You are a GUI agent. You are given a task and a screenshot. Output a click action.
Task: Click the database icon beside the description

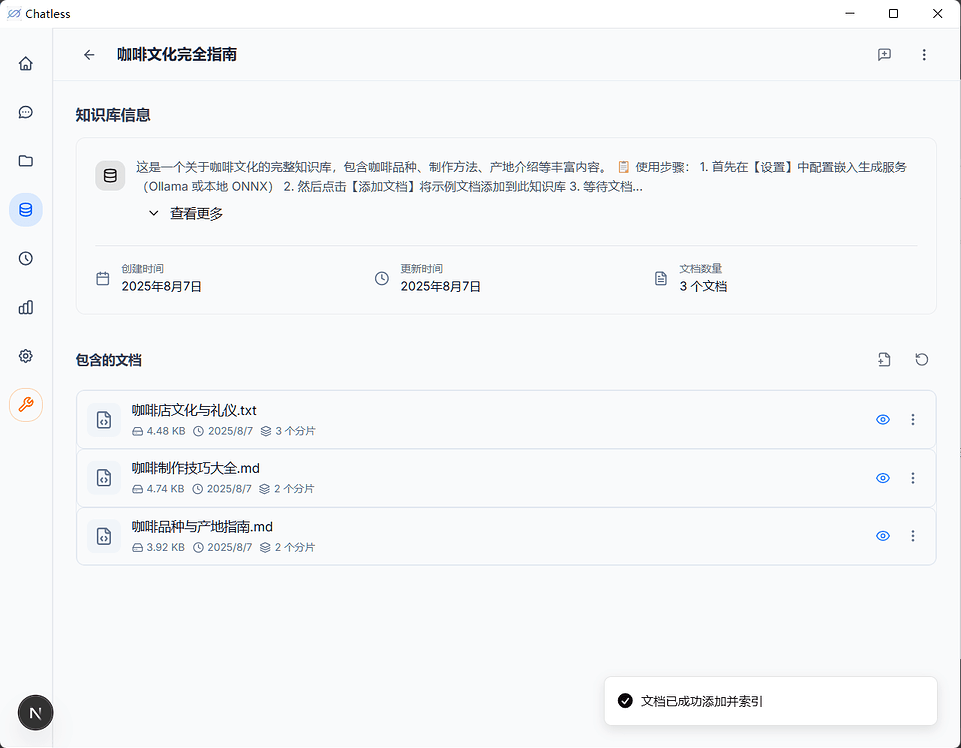(x=110, y=176)
